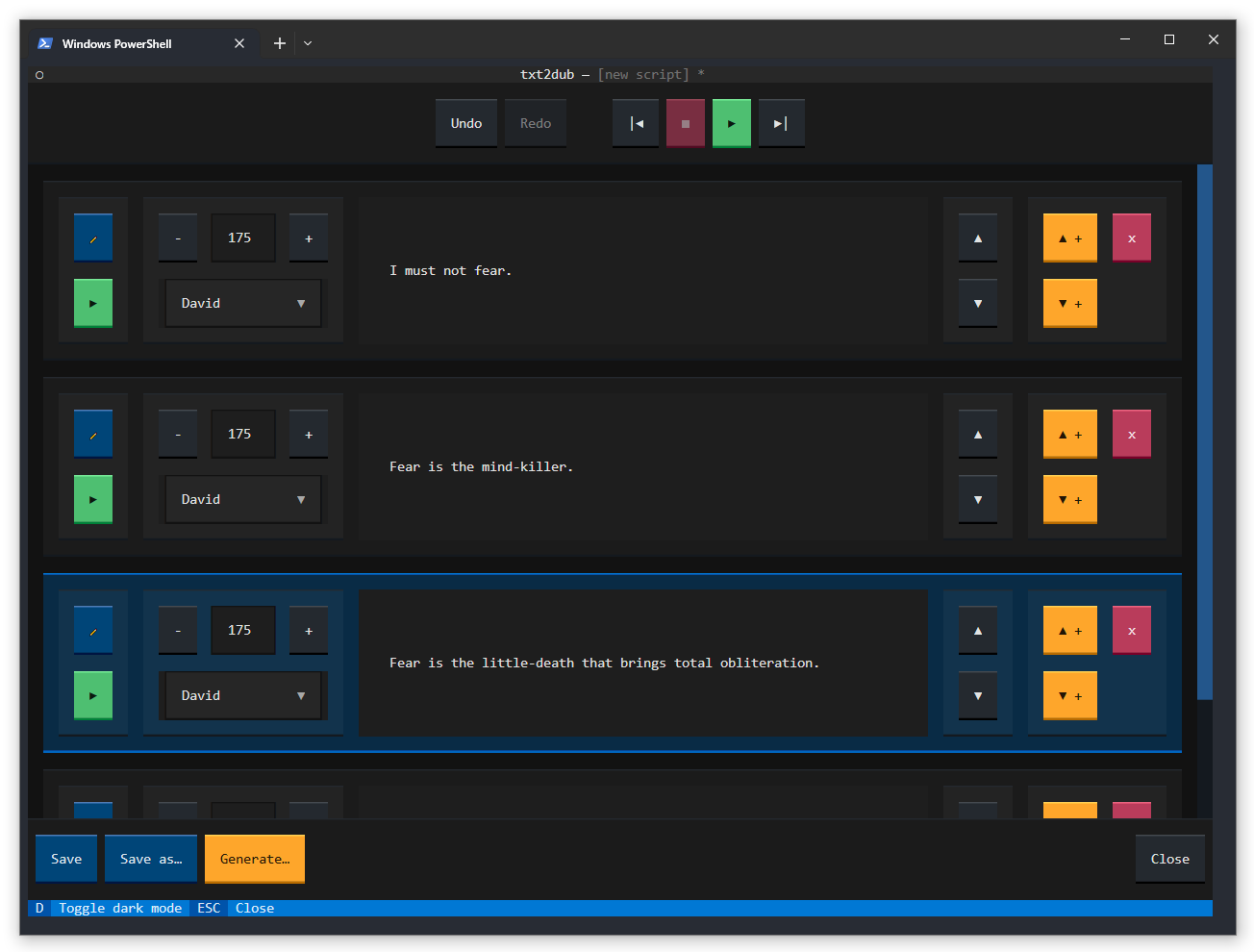Change the David voice on the selected line
This screenshot has width=1254, height=952.
tap(243, 695)
